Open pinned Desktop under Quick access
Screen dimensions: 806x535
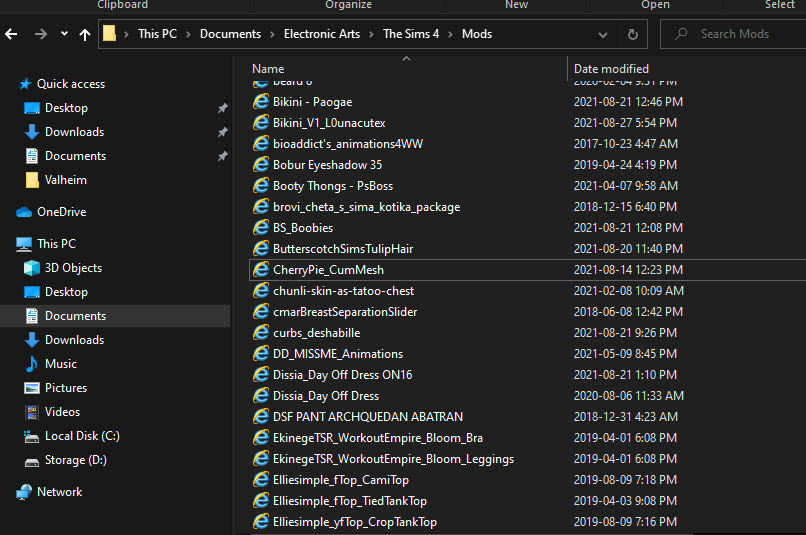(66, 108)
